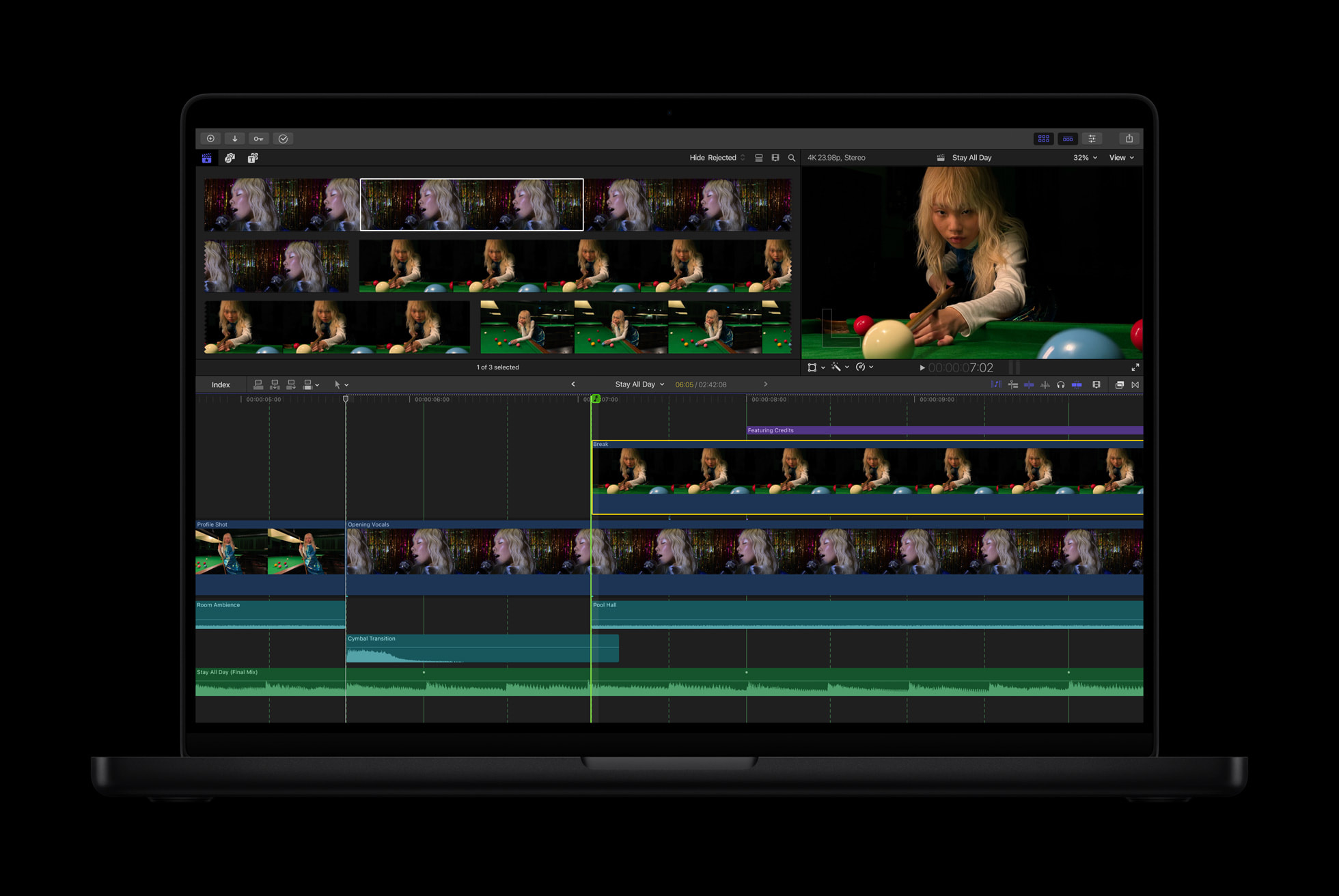Check Background Tasks status
This screenshot has width=1339, height=896.
(x=283, y=139)
